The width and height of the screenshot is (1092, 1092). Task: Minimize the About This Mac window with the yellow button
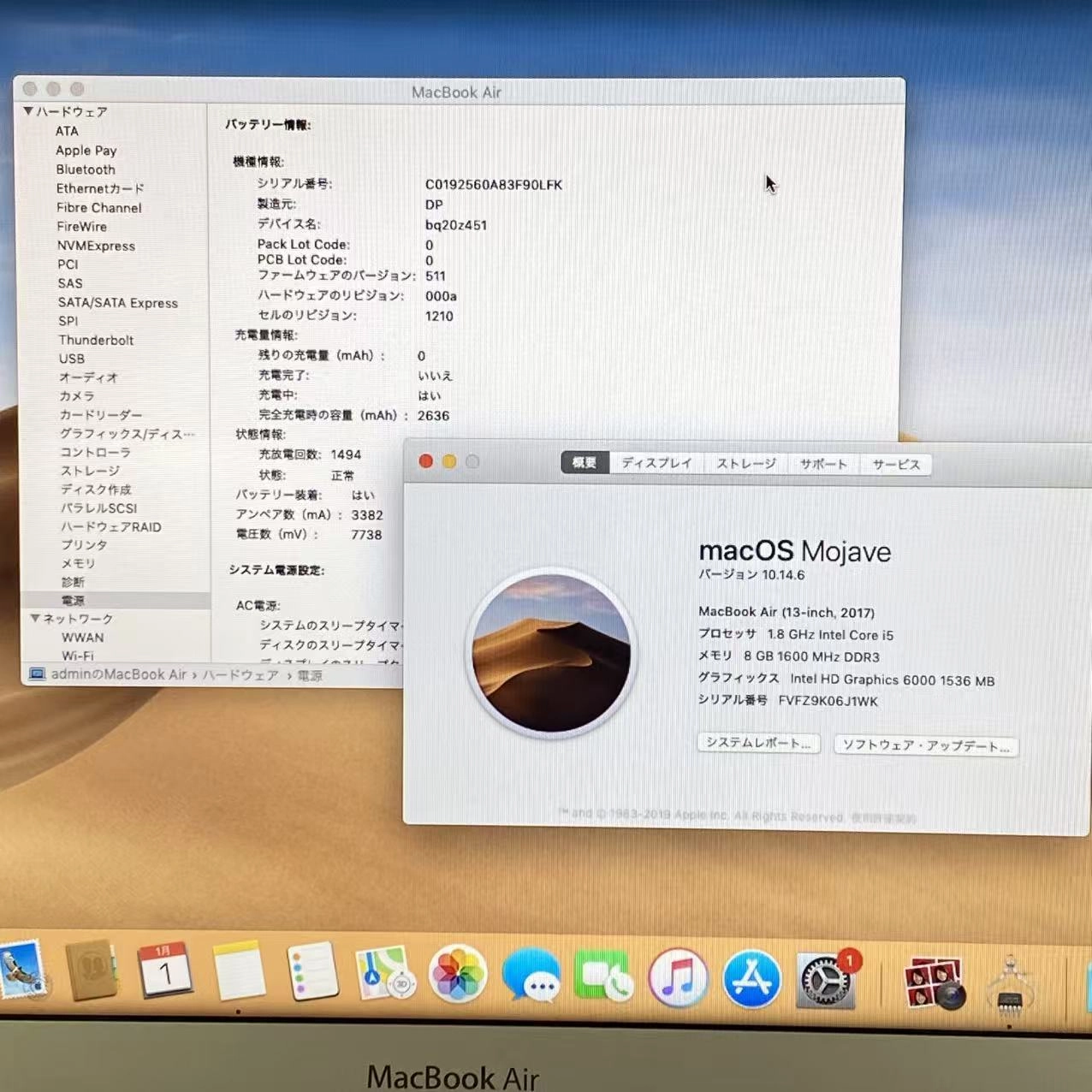449,461
